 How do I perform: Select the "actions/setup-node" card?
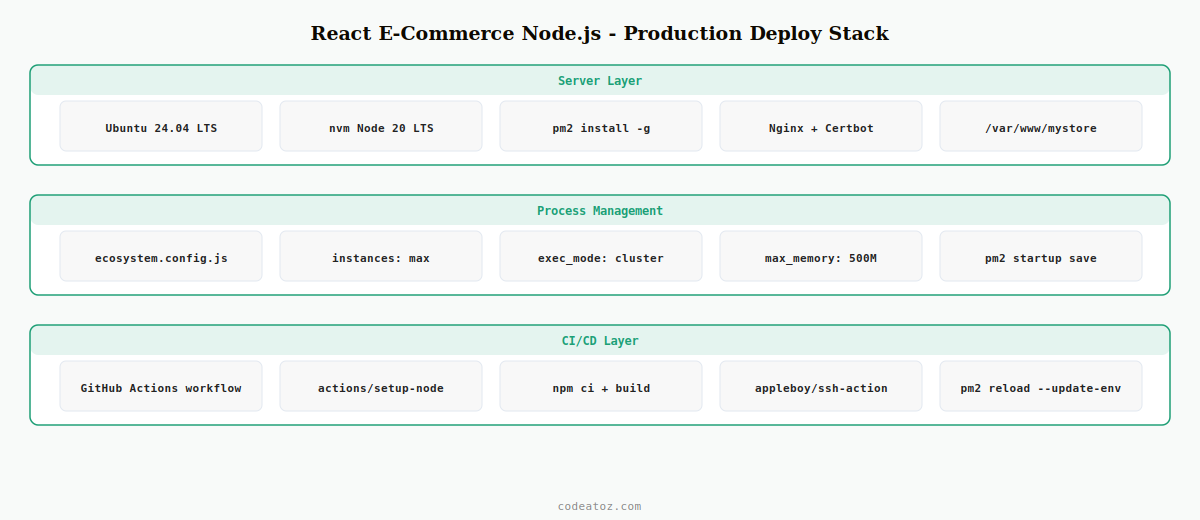click(381, 386)
